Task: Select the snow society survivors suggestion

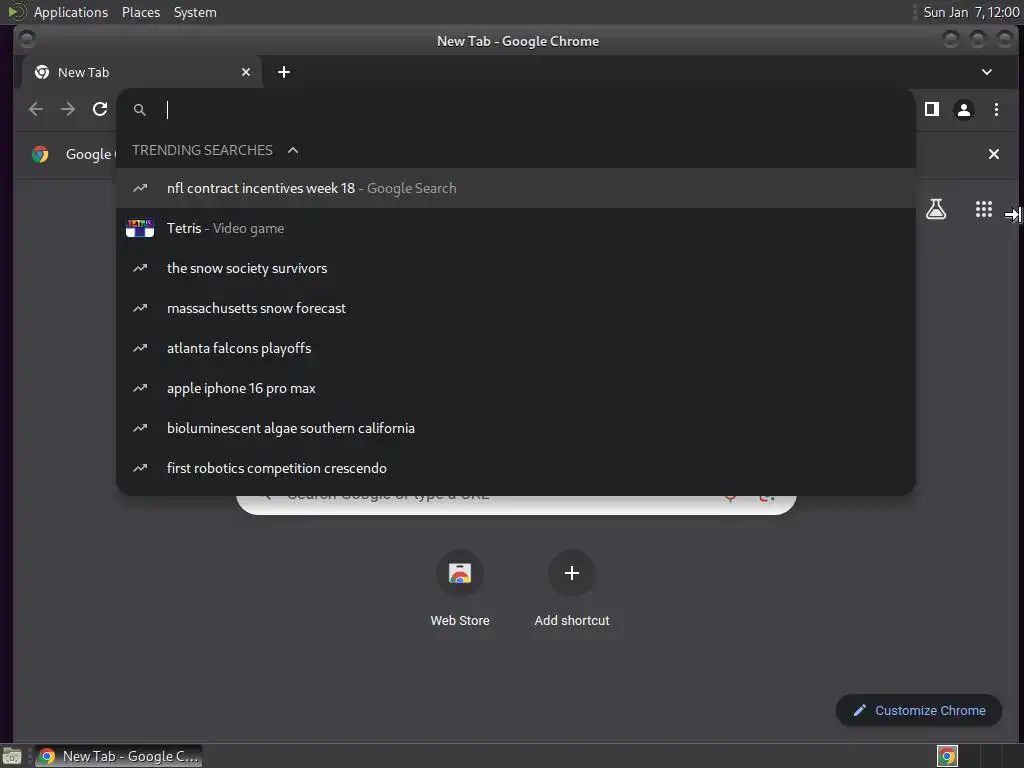Action: [x=516, y=268]
